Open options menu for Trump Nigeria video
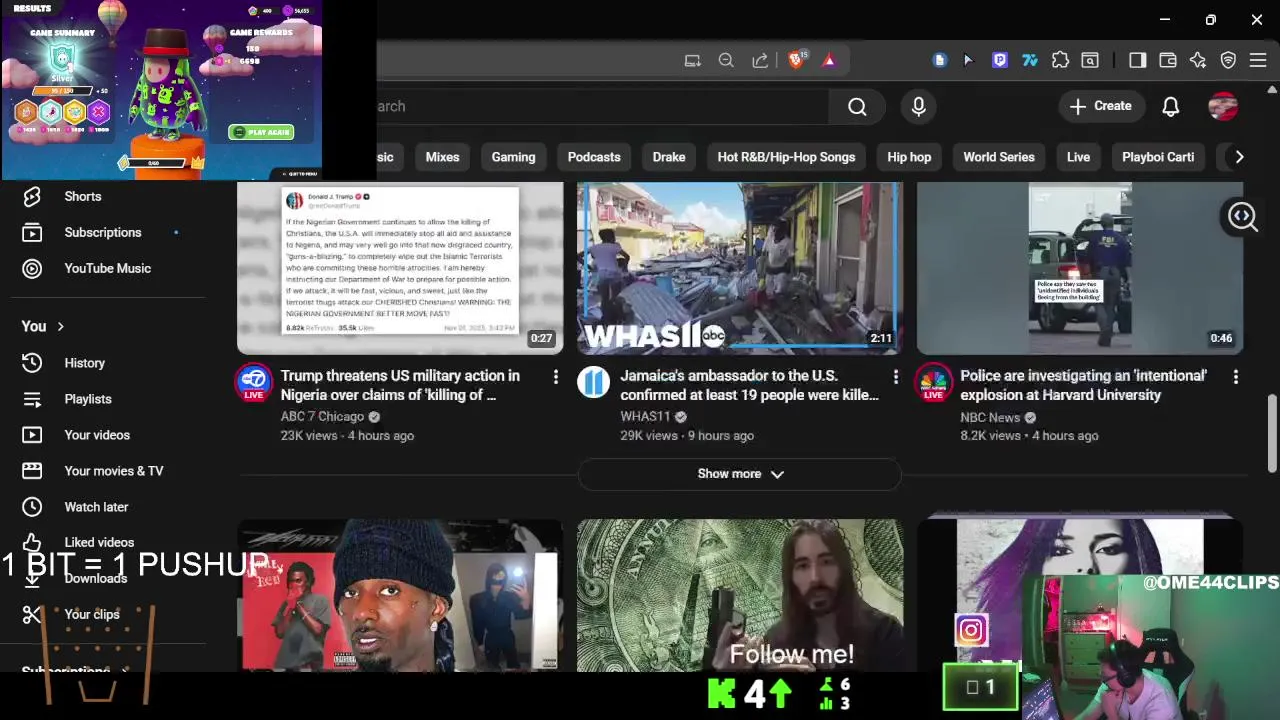The image size is (1280, 720). click(555, 376)
